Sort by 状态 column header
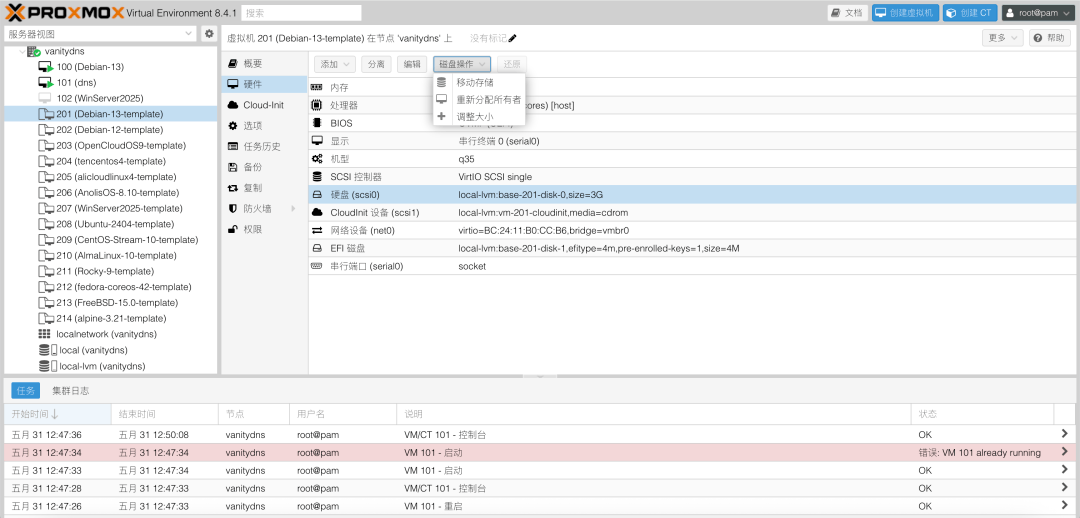The width and height of the screenshot is (1080, 518). [x=983, y=414]
